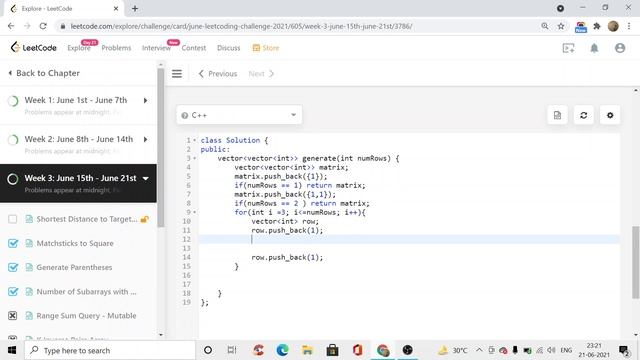
Task: Open editor settings gear icon
Action: (610, 115)
